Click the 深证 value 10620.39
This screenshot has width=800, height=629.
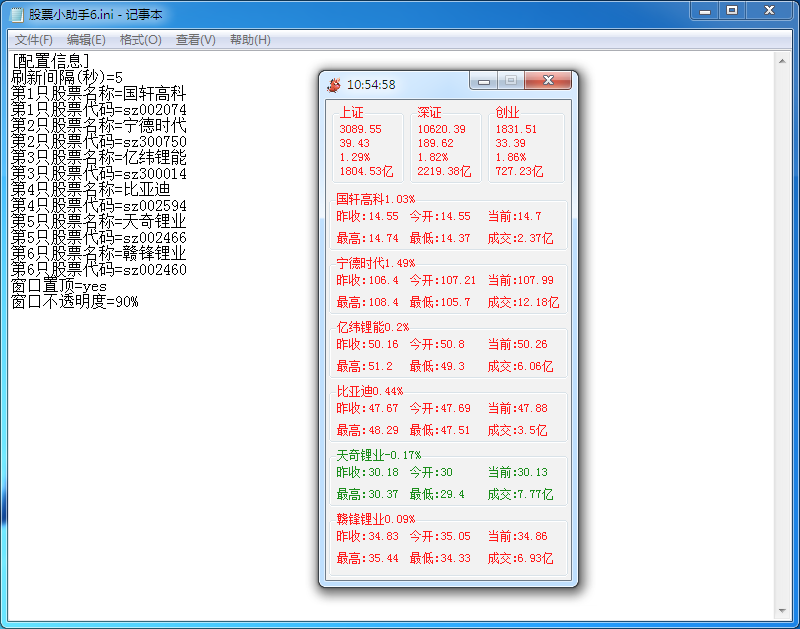click(x=441, y=129)
